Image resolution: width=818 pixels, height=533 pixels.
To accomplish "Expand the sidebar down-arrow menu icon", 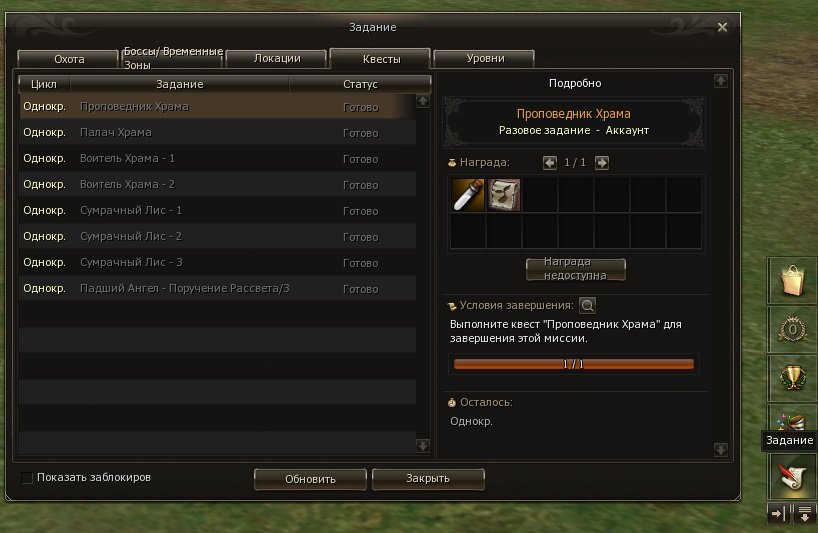I will pyautogui.click(x=805, y=514).
